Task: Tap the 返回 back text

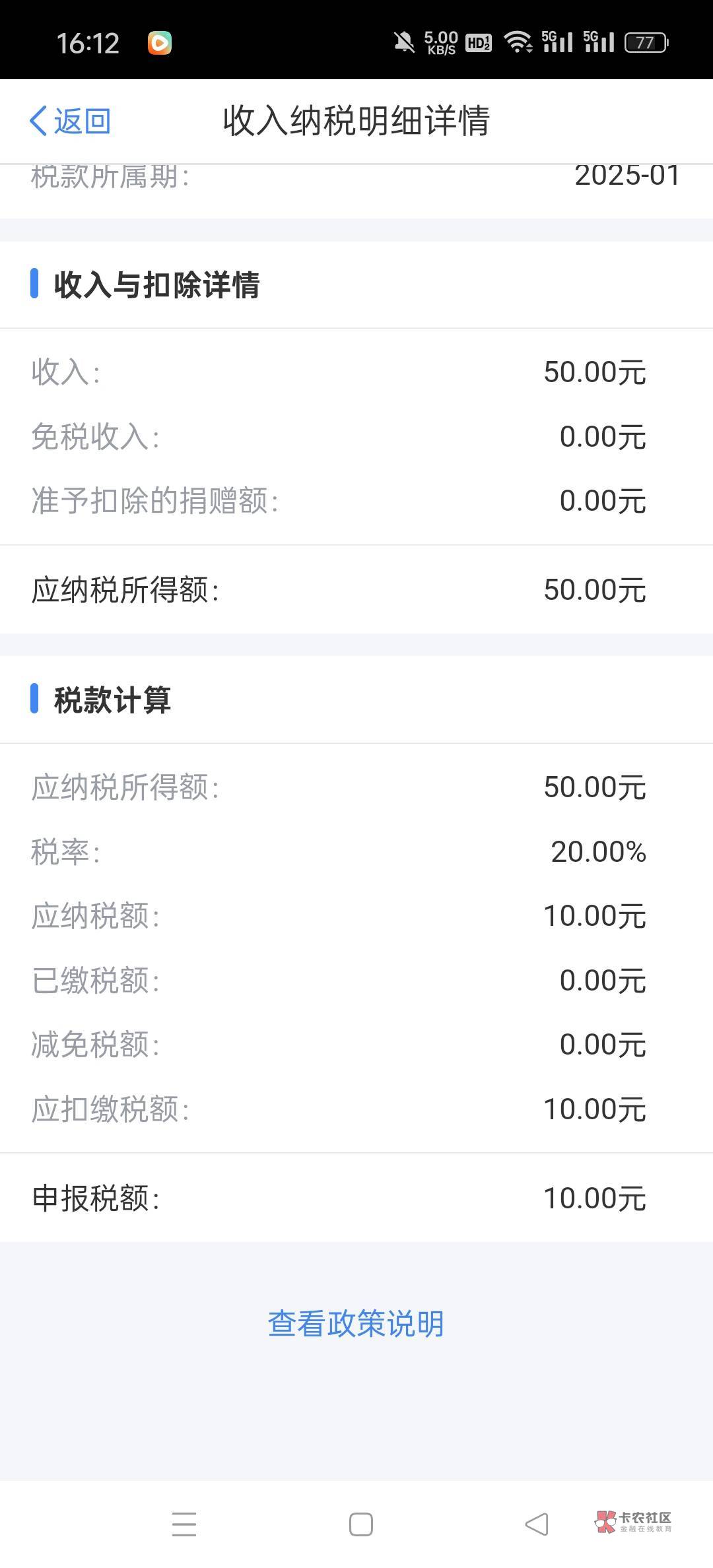Action: [x=82, y=121]
